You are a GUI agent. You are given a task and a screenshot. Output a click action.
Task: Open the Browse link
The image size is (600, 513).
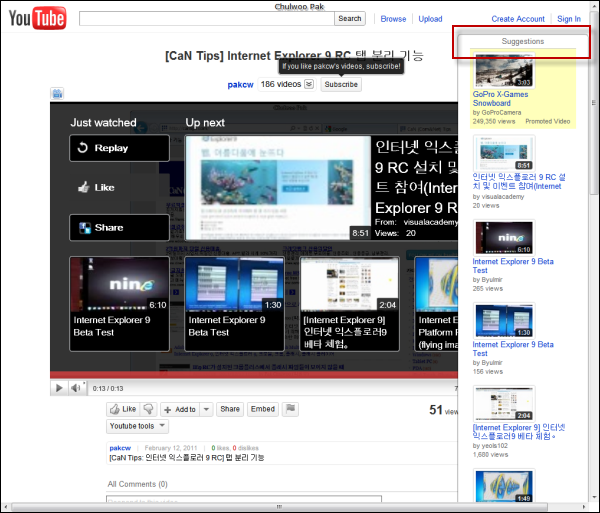pyautogui.click(x=393, y=19)
